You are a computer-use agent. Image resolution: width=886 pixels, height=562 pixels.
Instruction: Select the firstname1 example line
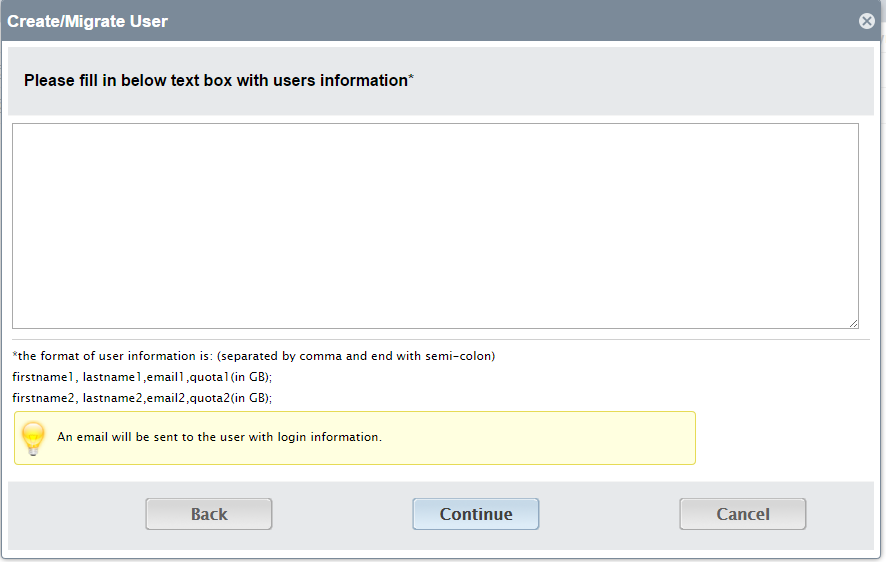click(142, 377)
